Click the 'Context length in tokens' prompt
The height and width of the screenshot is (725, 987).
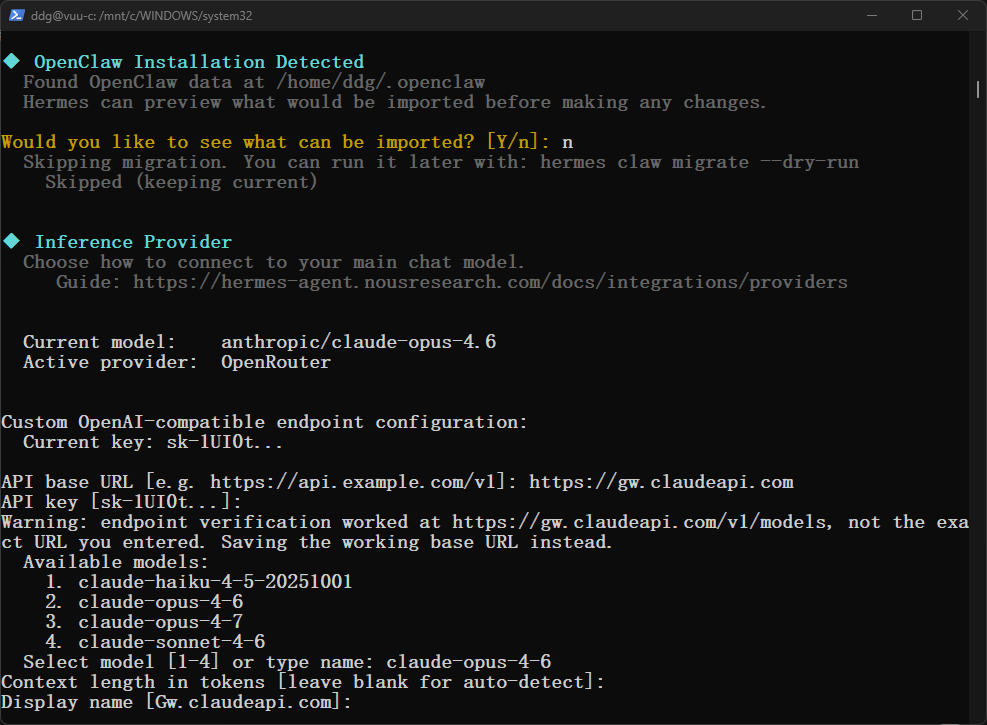(x=303, y=682)
